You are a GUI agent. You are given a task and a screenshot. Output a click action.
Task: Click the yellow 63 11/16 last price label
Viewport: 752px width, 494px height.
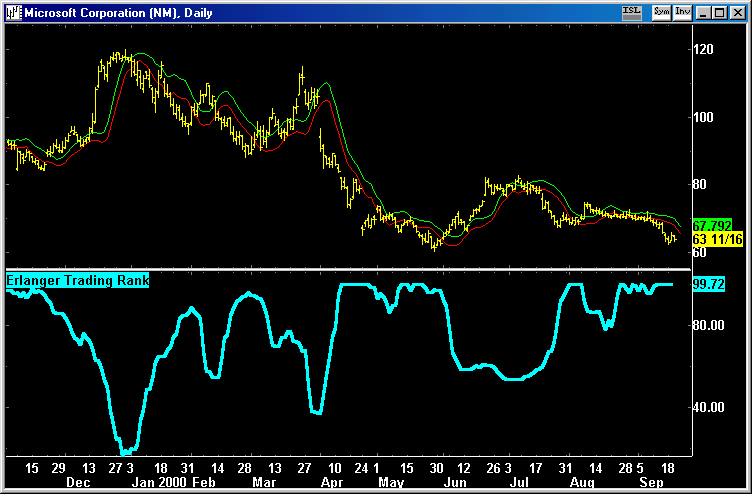tap(717, 239)
